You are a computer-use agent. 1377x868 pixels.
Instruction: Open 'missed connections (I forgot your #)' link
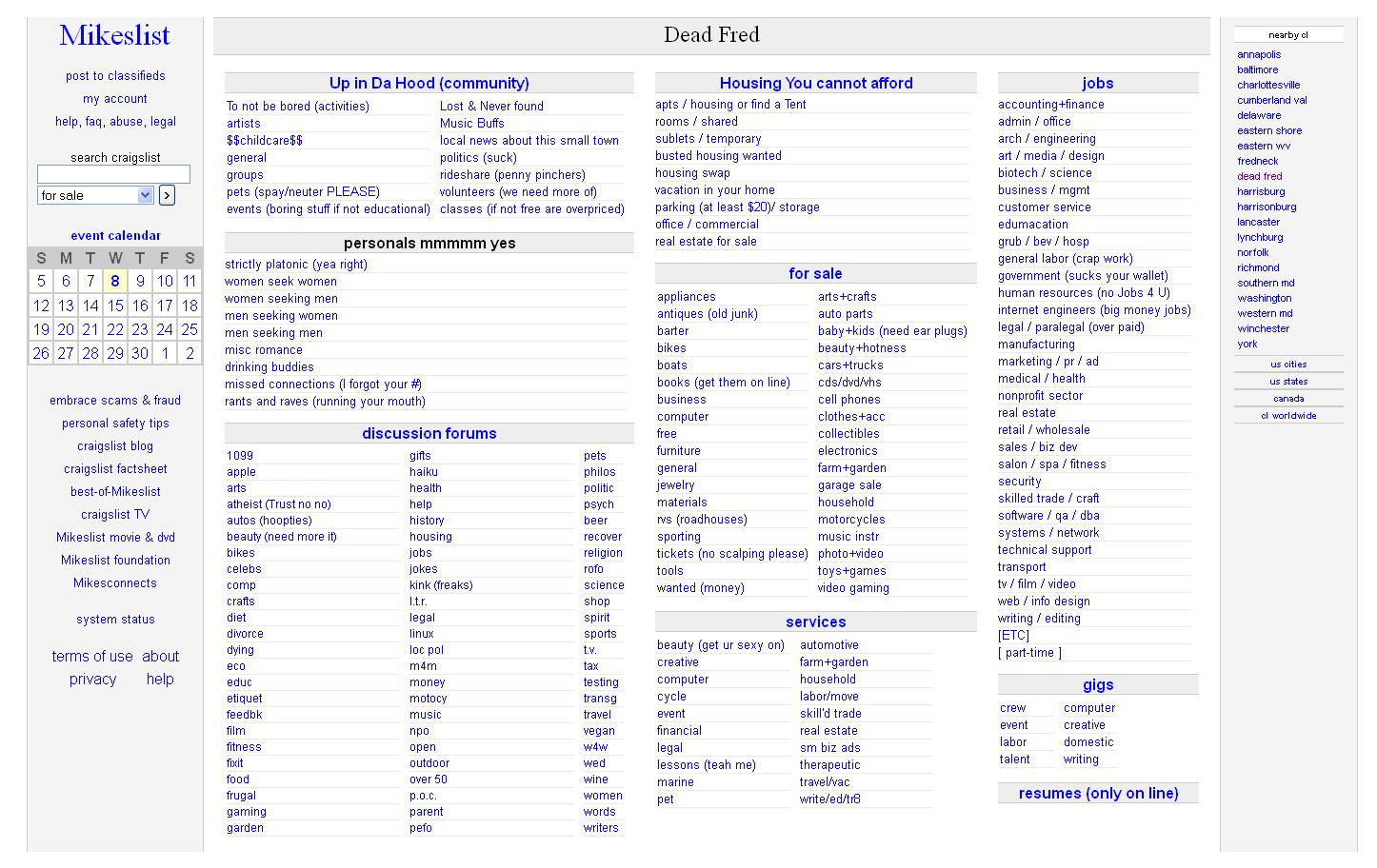(x=324, y=385)
